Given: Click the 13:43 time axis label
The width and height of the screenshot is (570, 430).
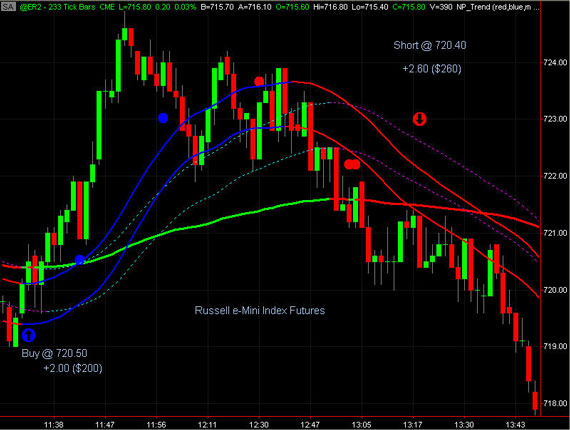Looking at the screenshot, I should (515, 425).
